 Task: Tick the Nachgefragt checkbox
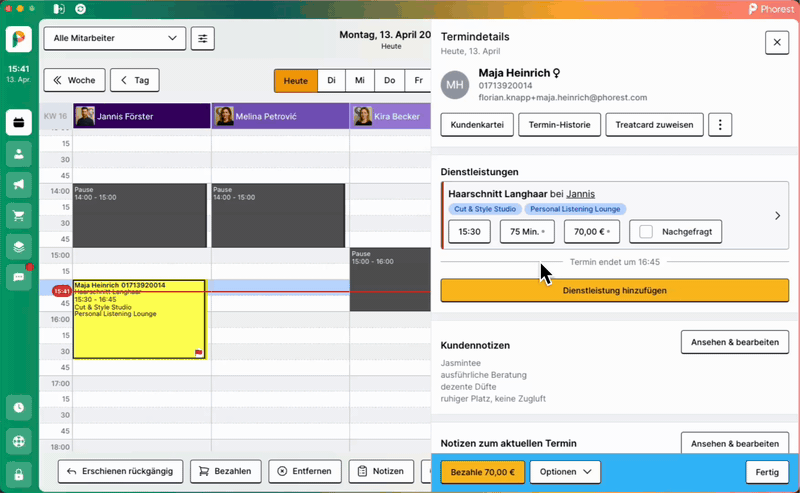click(646, 232)
